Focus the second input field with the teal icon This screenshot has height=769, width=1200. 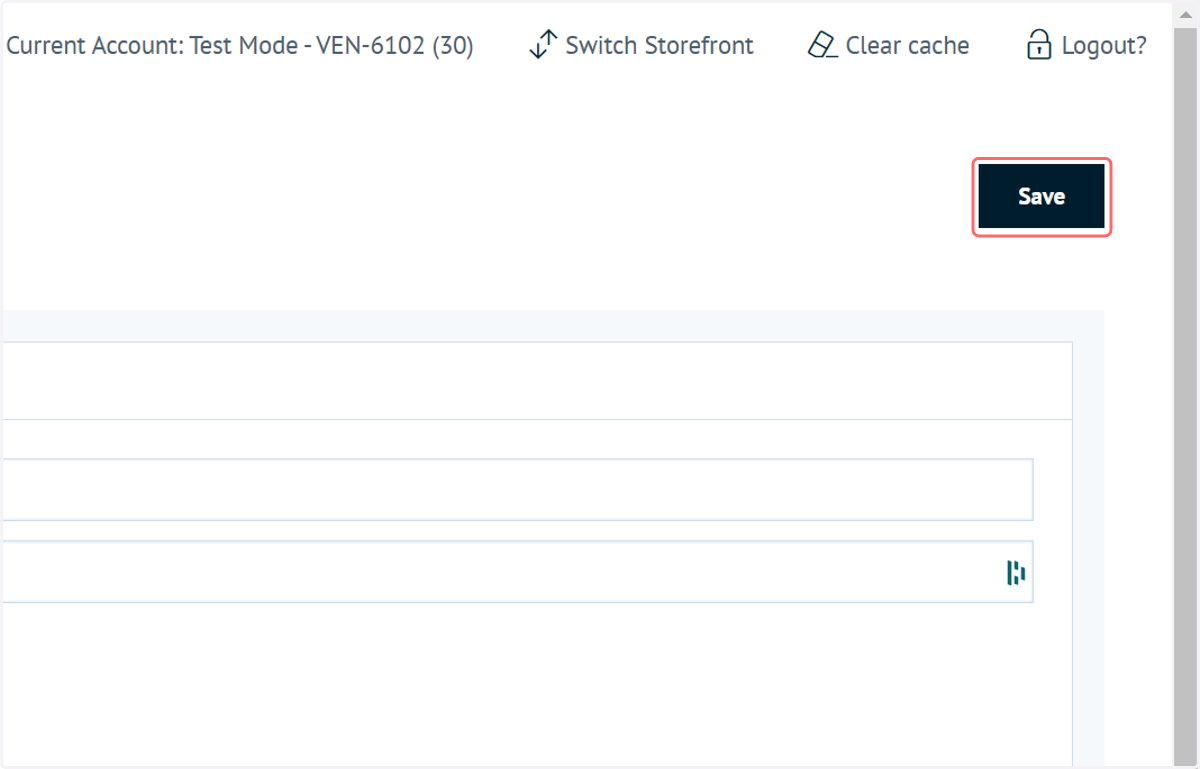tap(516, 572)
